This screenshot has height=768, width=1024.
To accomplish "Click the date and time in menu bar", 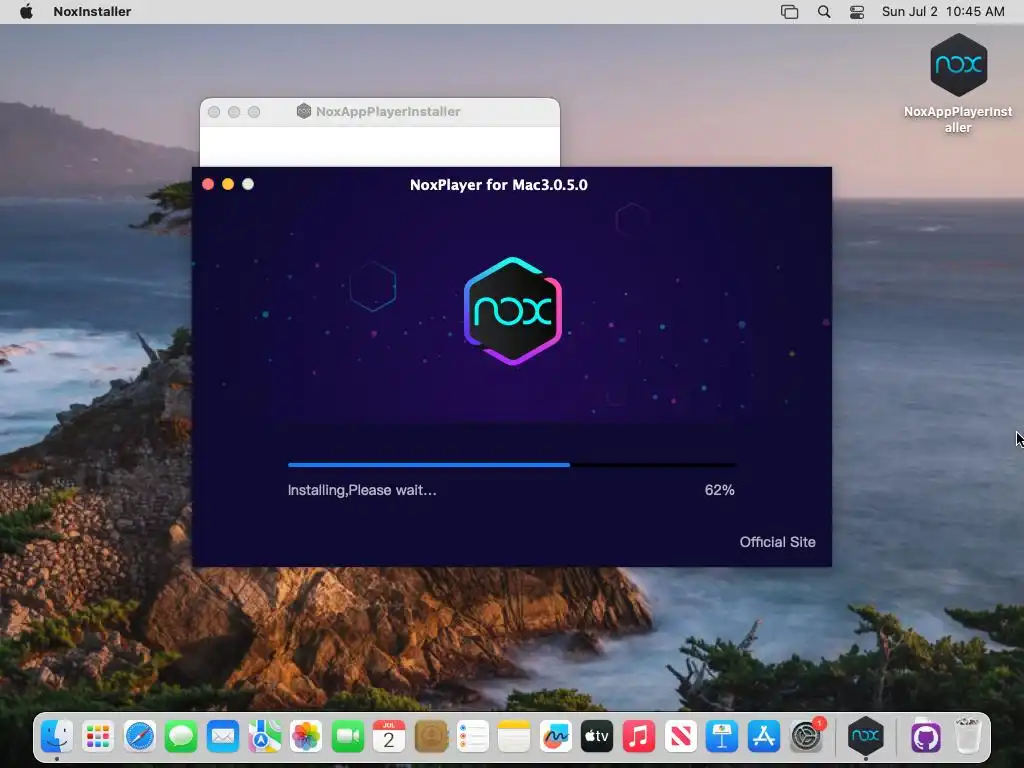I will pyautogui.click(x=943, y=11).
